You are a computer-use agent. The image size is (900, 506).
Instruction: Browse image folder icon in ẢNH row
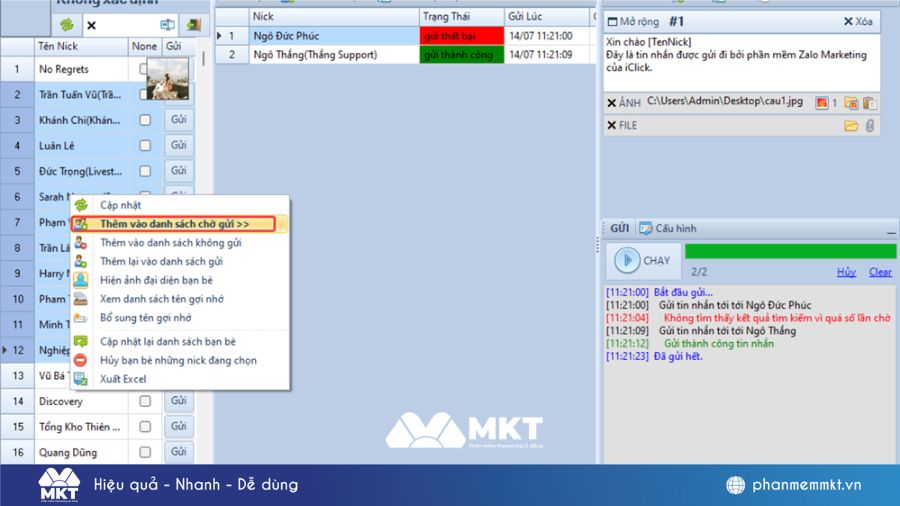pyautogui.click(x=851, y=103)
